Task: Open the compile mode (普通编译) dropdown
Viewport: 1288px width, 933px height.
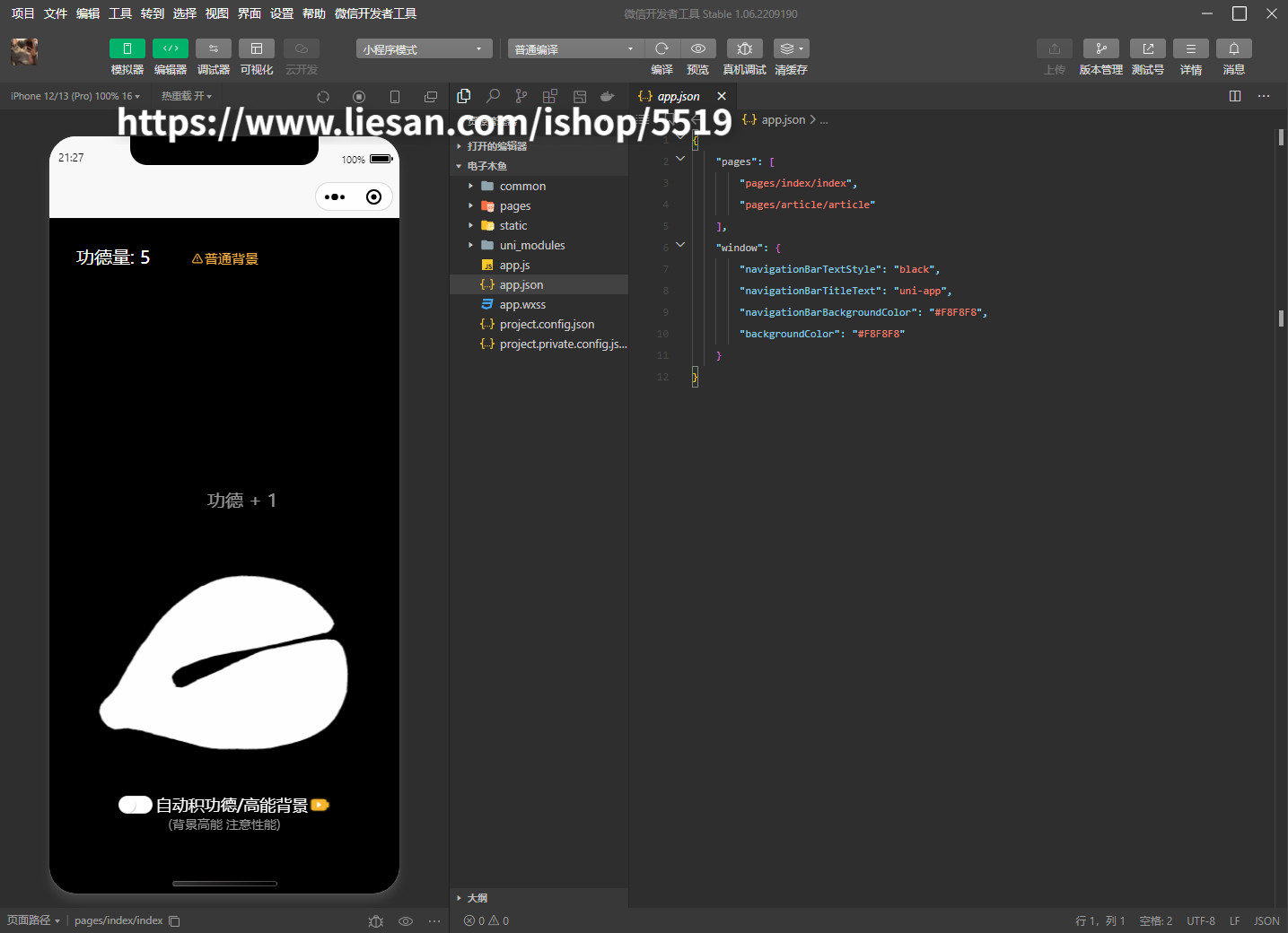Action: coord(575,48)
